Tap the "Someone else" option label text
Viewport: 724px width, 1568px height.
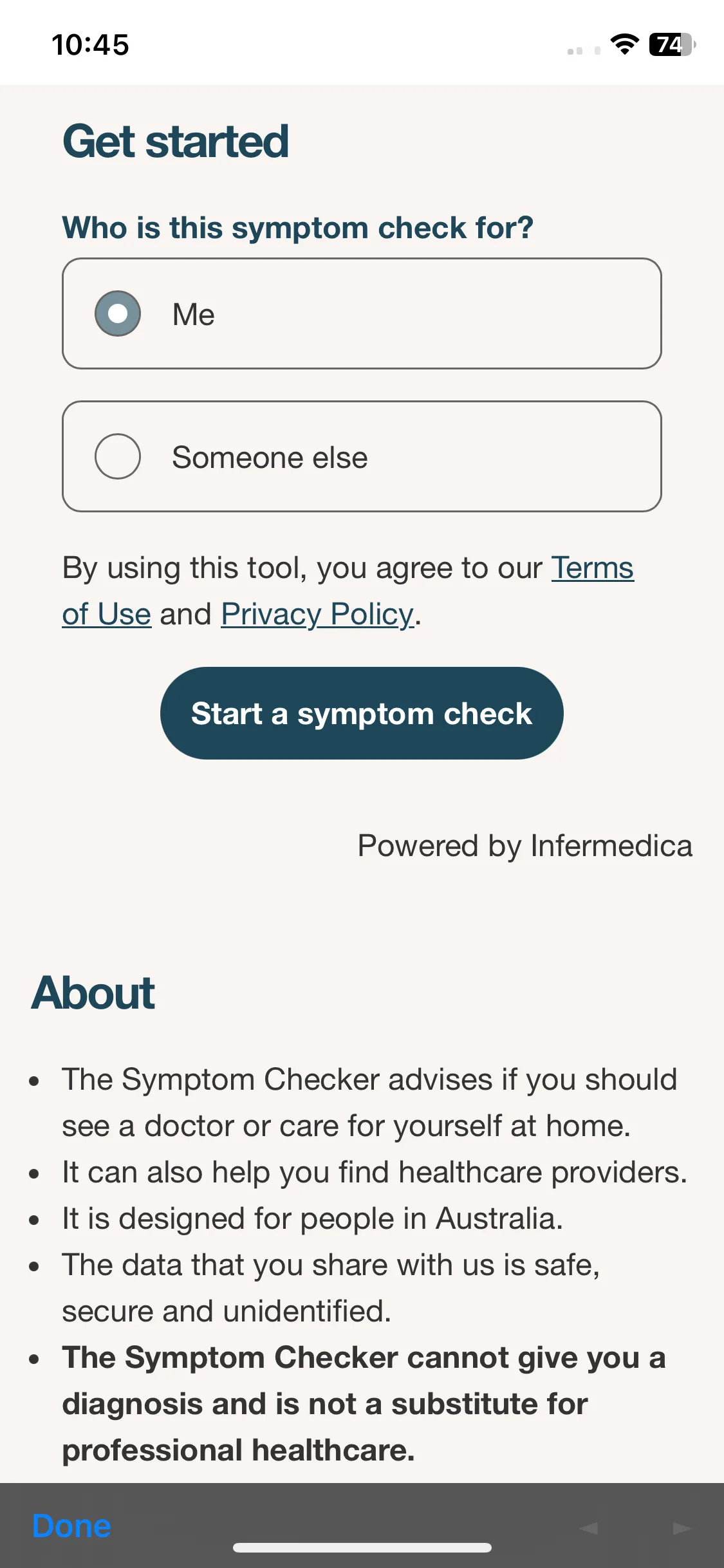(x=270, y=458)
